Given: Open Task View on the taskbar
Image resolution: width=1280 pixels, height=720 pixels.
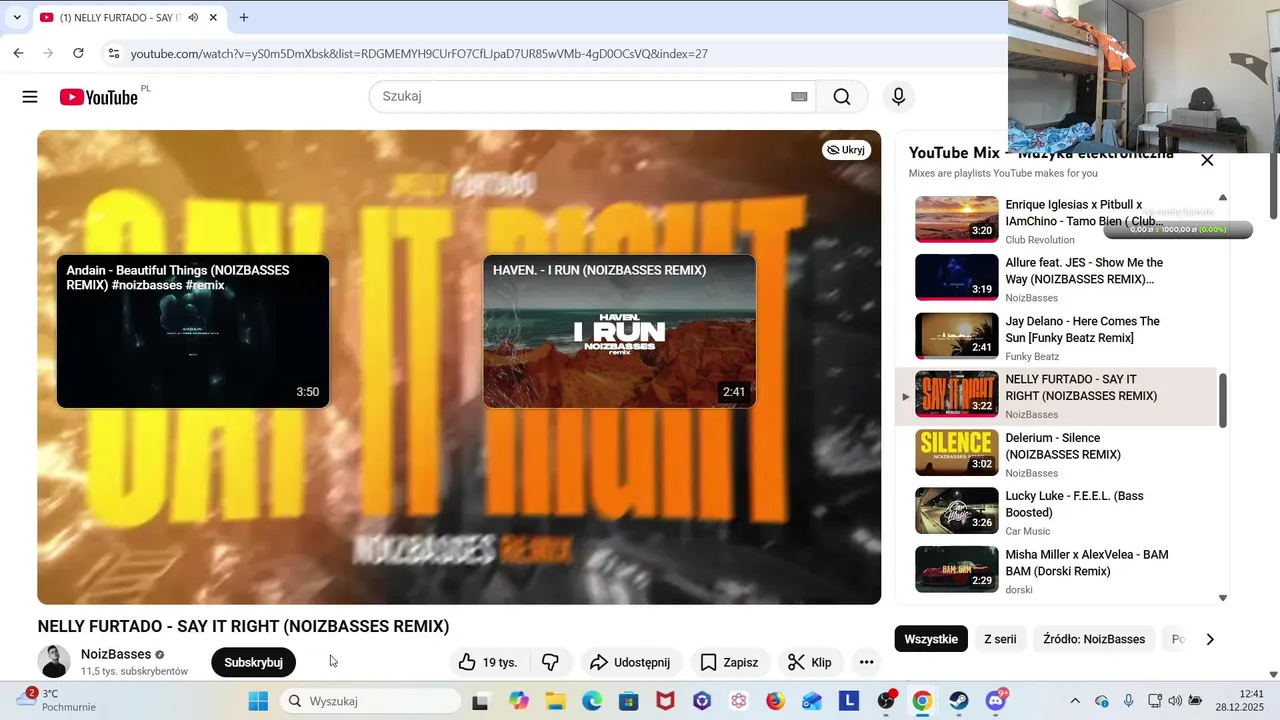Looking at the screenshot, I should [x=480, y=701].
